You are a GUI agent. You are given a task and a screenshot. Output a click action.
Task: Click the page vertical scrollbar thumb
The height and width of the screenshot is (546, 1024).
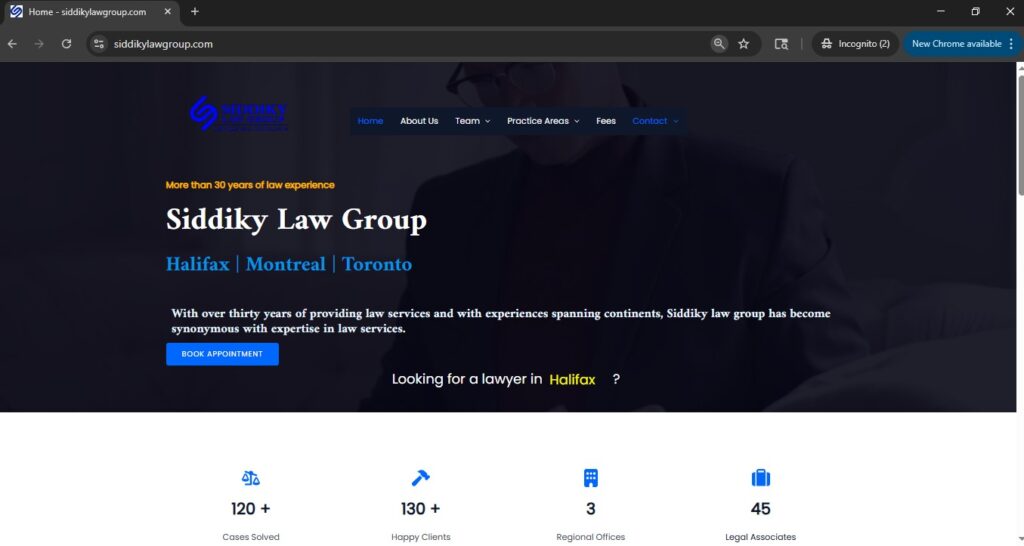1020,134
